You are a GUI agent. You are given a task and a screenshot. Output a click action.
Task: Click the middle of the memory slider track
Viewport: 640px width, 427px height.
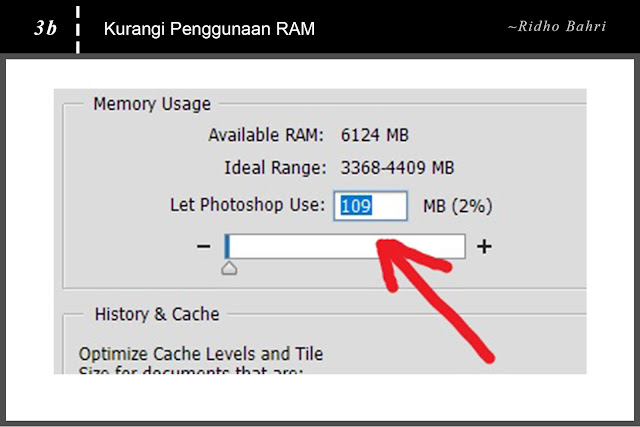point(345,246)
